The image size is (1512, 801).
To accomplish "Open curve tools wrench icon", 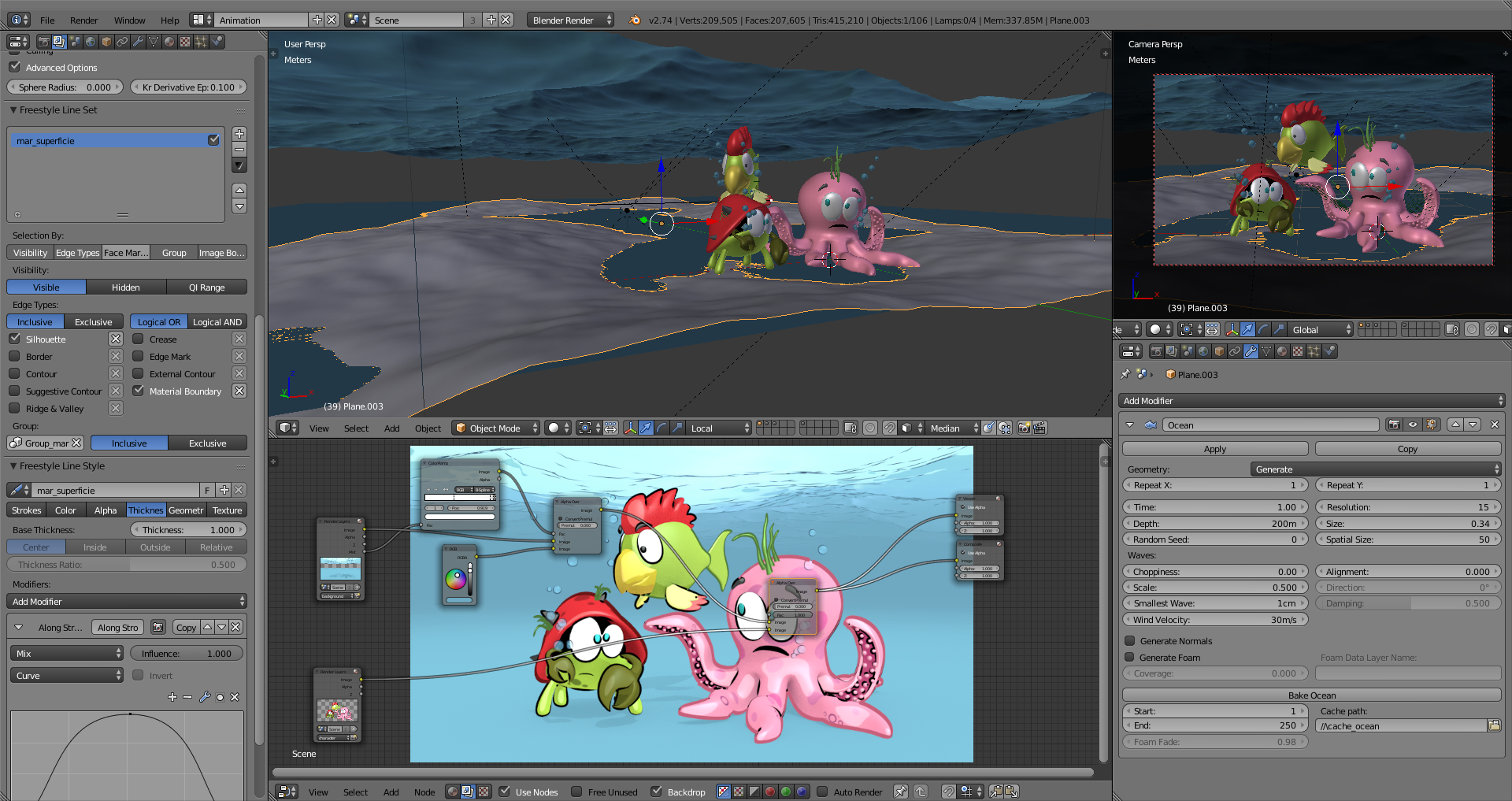I will point(204,697).
